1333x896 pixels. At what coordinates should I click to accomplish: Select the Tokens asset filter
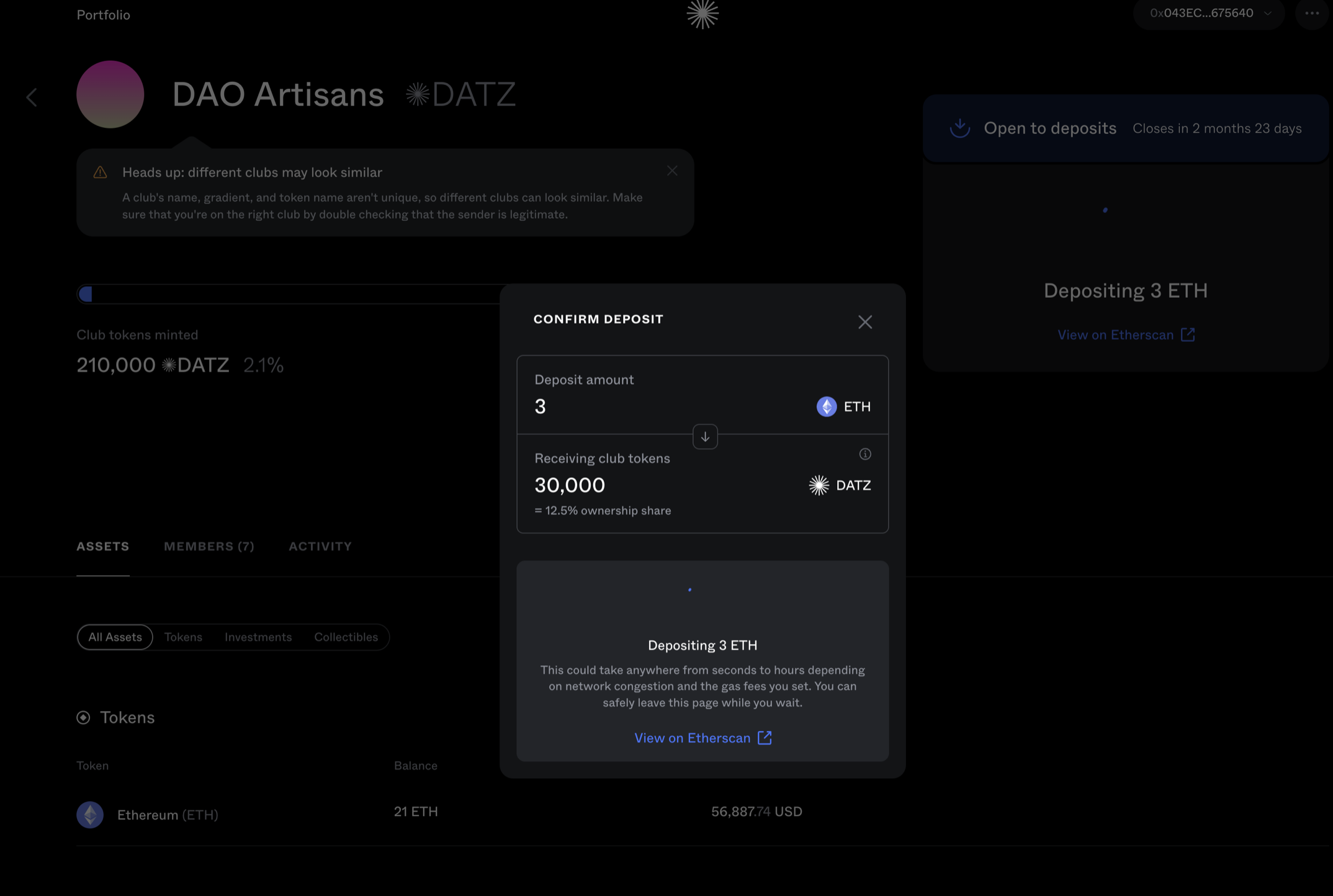point(183,637)
